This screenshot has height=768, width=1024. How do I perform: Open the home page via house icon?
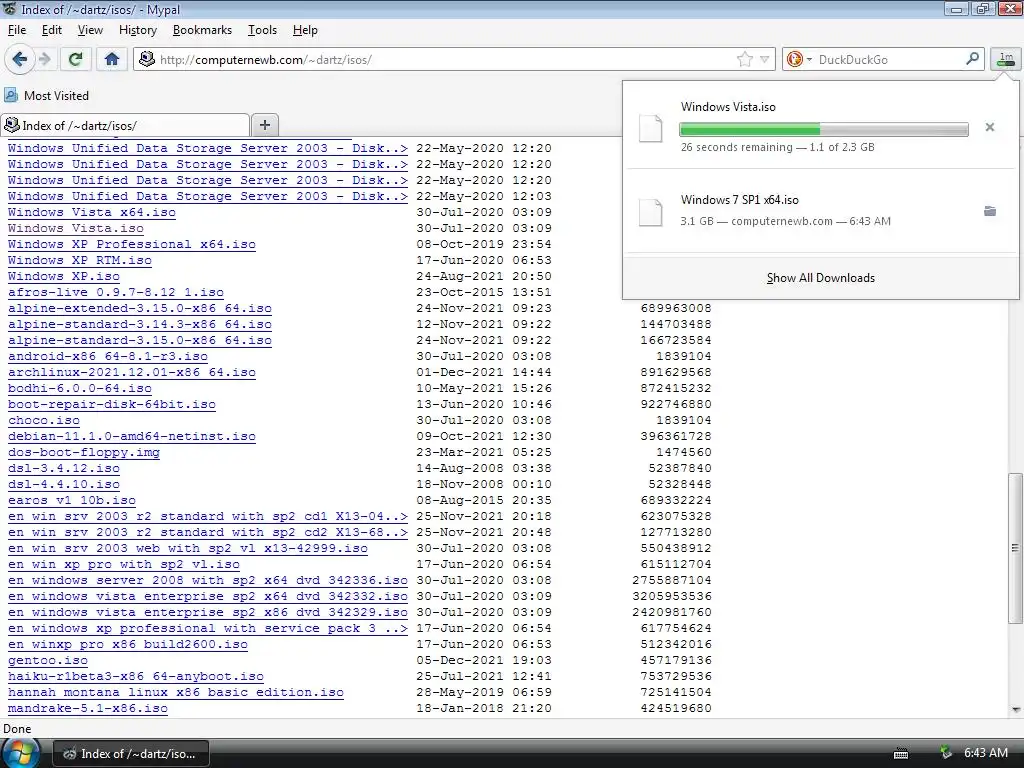tap(112, 59)
